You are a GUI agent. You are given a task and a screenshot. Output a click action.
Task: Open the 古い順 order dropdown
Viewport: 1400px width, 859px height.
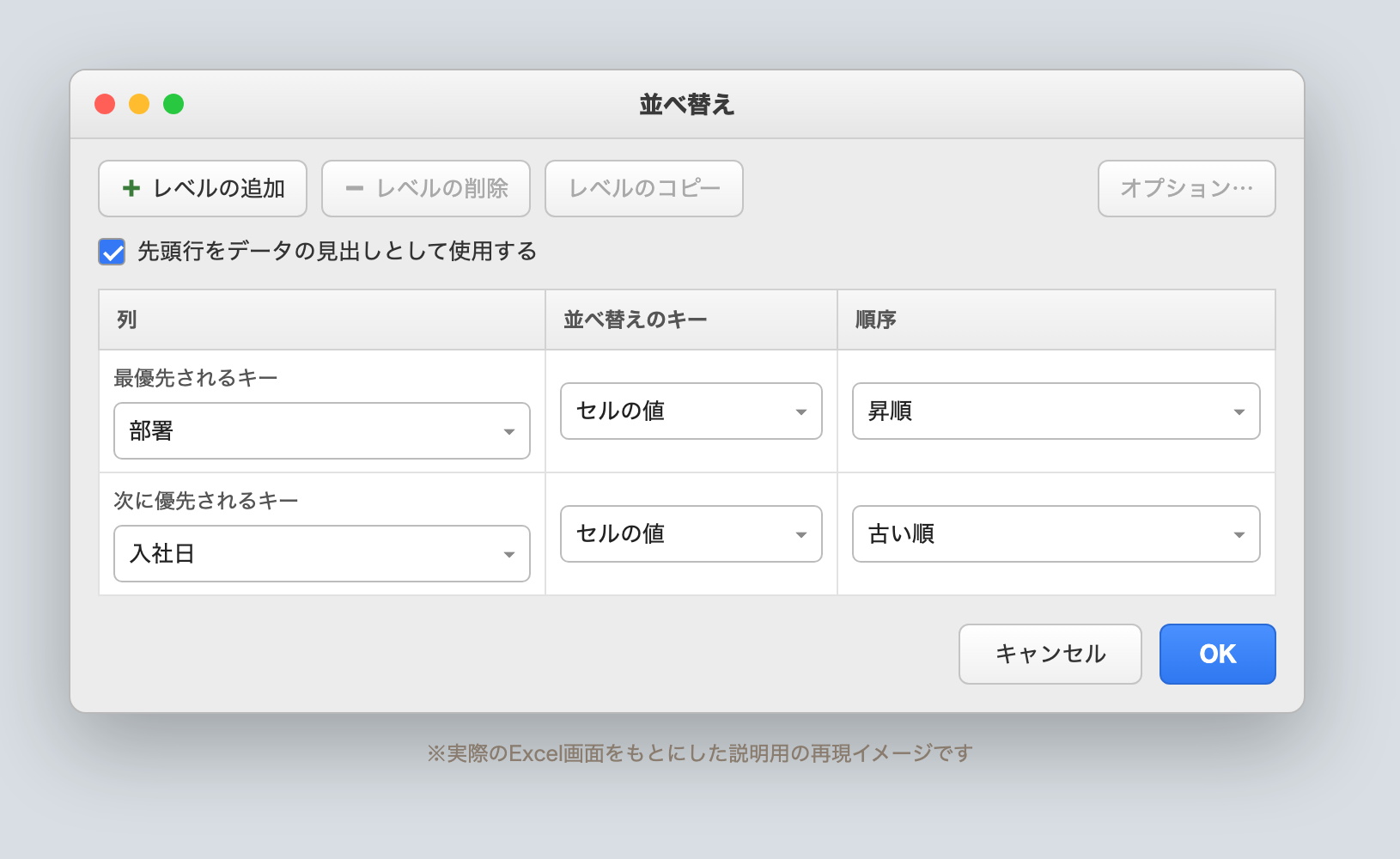(1056, 533)
